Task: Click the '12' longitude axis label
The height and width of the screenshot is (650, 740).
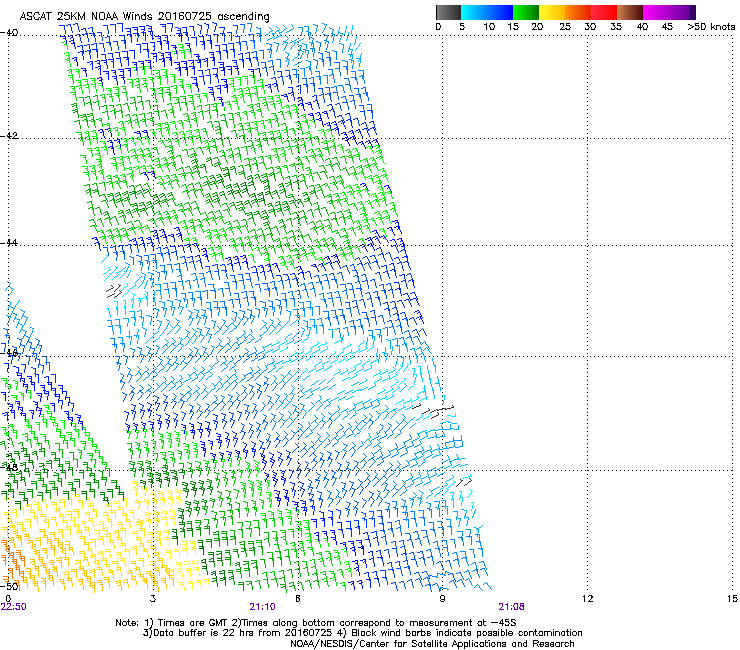Action: pyautogui.click(x=588, y=599)
